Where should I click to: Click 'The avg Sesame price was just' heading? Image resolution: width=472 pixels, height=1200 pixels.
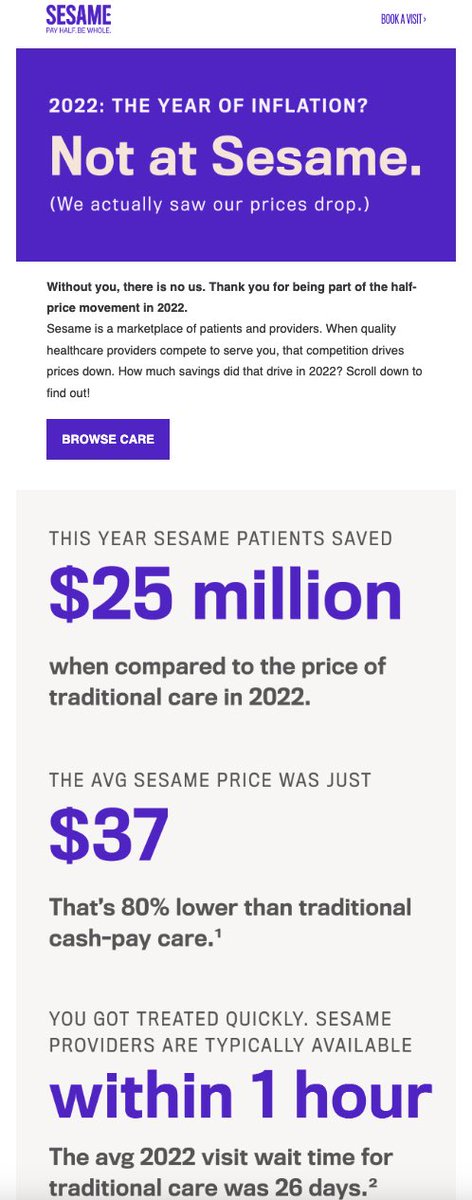click(211, 778)
